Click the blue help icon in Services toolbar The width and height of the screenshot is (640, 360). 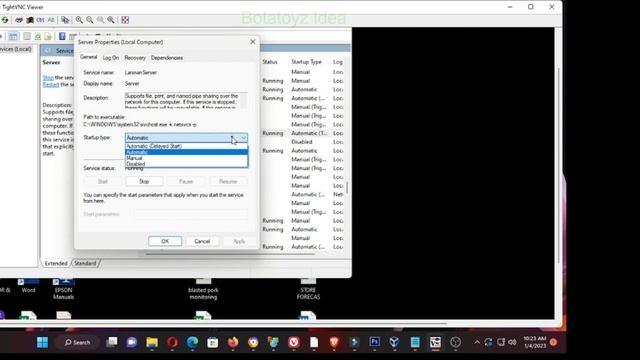(x=62, y=36)
